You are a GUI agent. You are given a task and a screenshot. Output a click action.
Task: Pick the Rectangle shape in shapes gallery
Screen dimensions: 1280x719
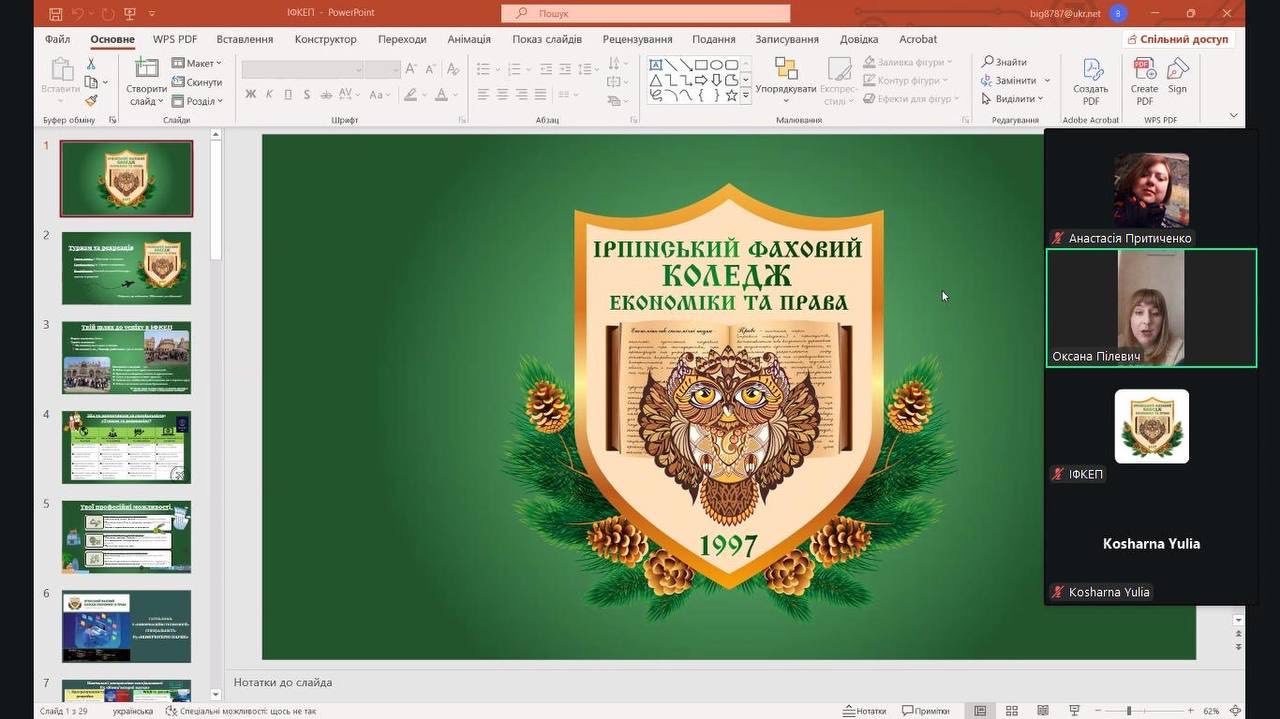(x=701, y=64)
